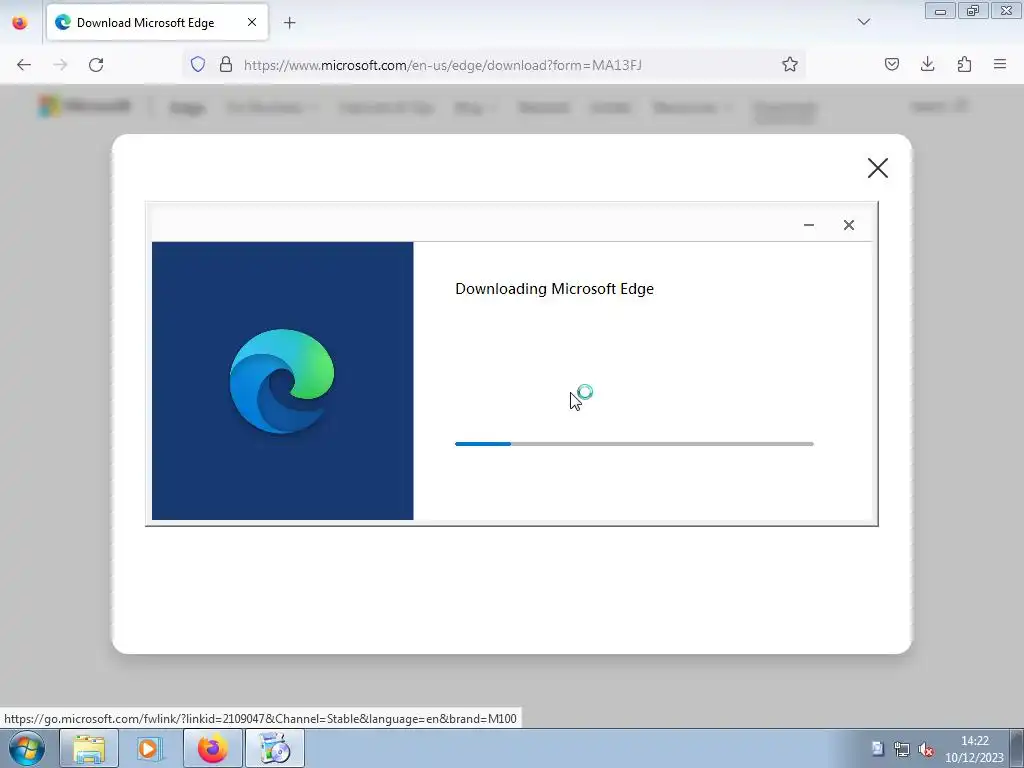The height and width of the screenshot is (768, 1024).
Task: Open the network status tray icon
Action: coord(902,749)
